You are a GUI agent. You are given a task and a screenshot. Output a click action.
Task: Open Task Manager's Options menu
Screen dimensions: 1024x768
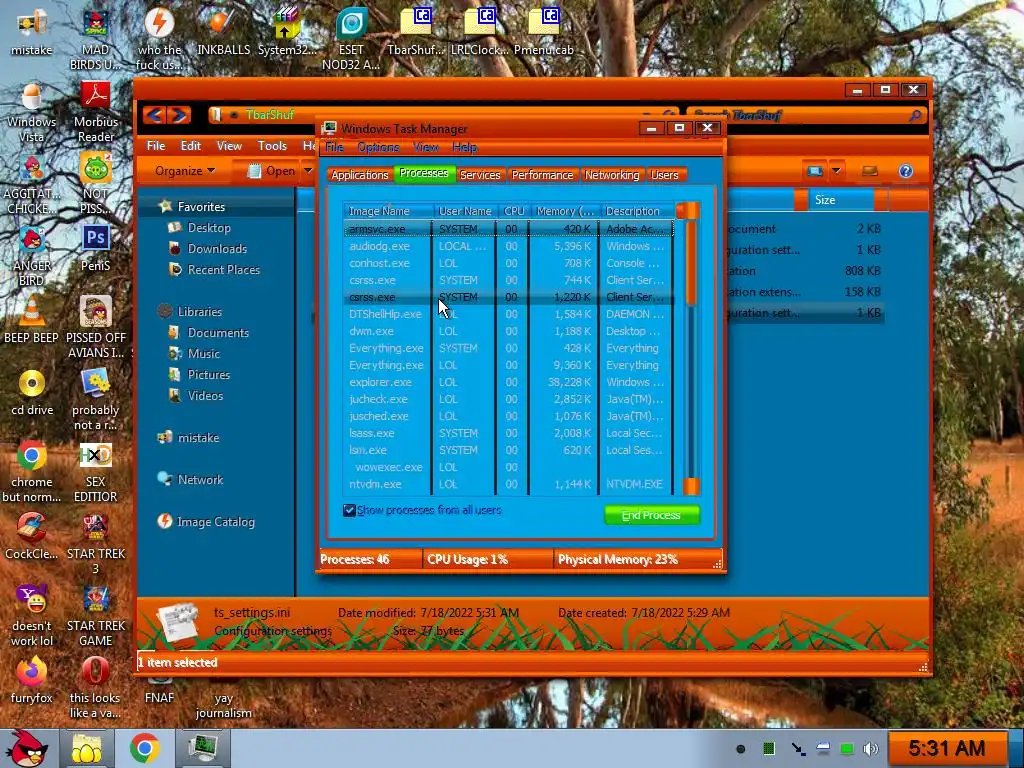(378, 148)
